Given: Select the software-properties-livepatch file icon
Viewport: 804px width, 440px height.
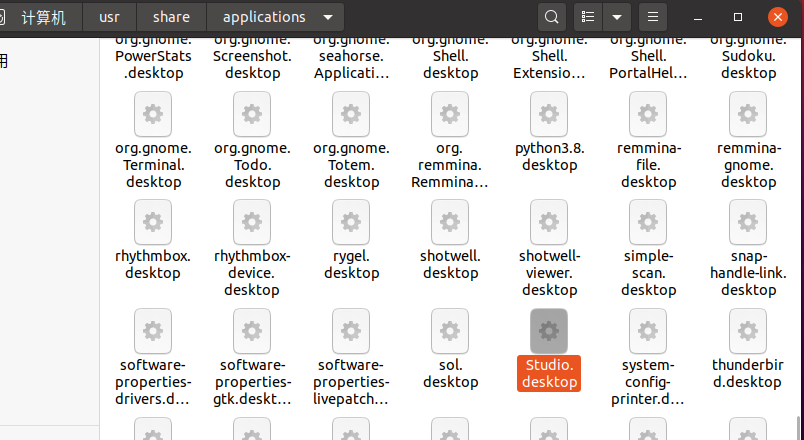Looking at the screenshot, I should tap(351, 331).
